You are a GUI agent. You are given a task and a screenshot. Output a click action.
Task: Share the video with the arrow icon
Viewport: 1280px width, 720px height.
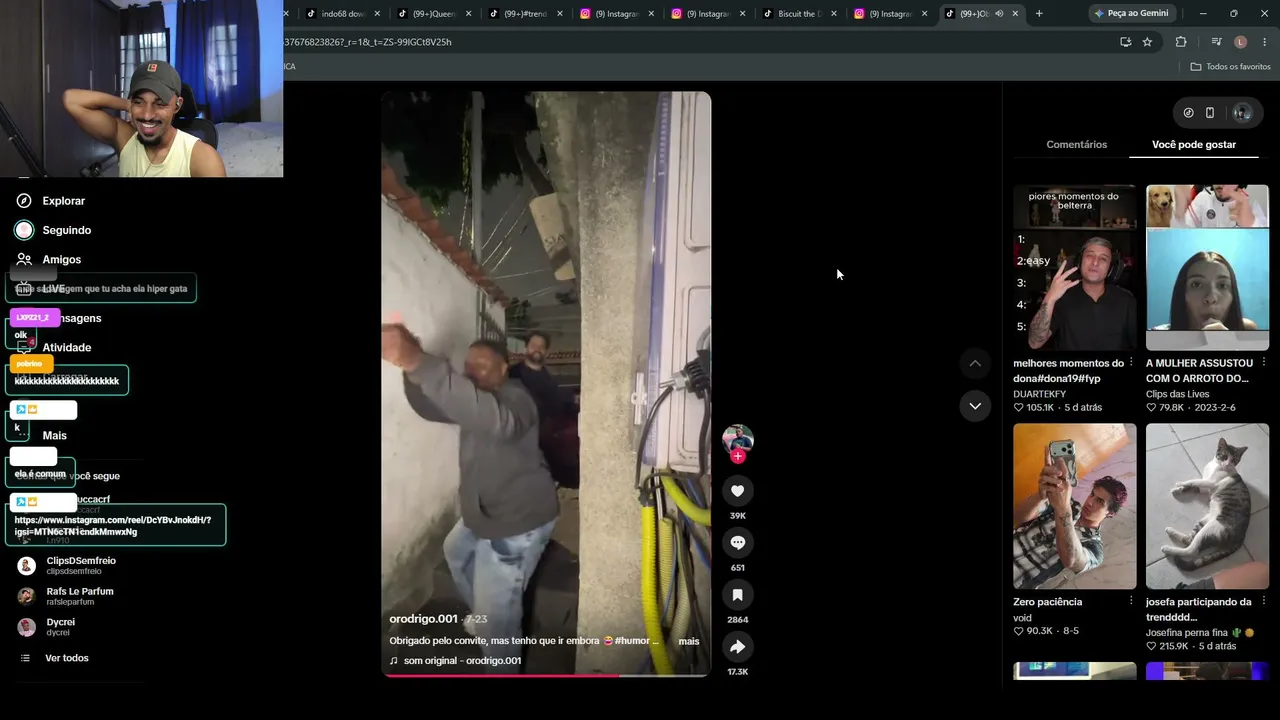(x=737, y=646)
